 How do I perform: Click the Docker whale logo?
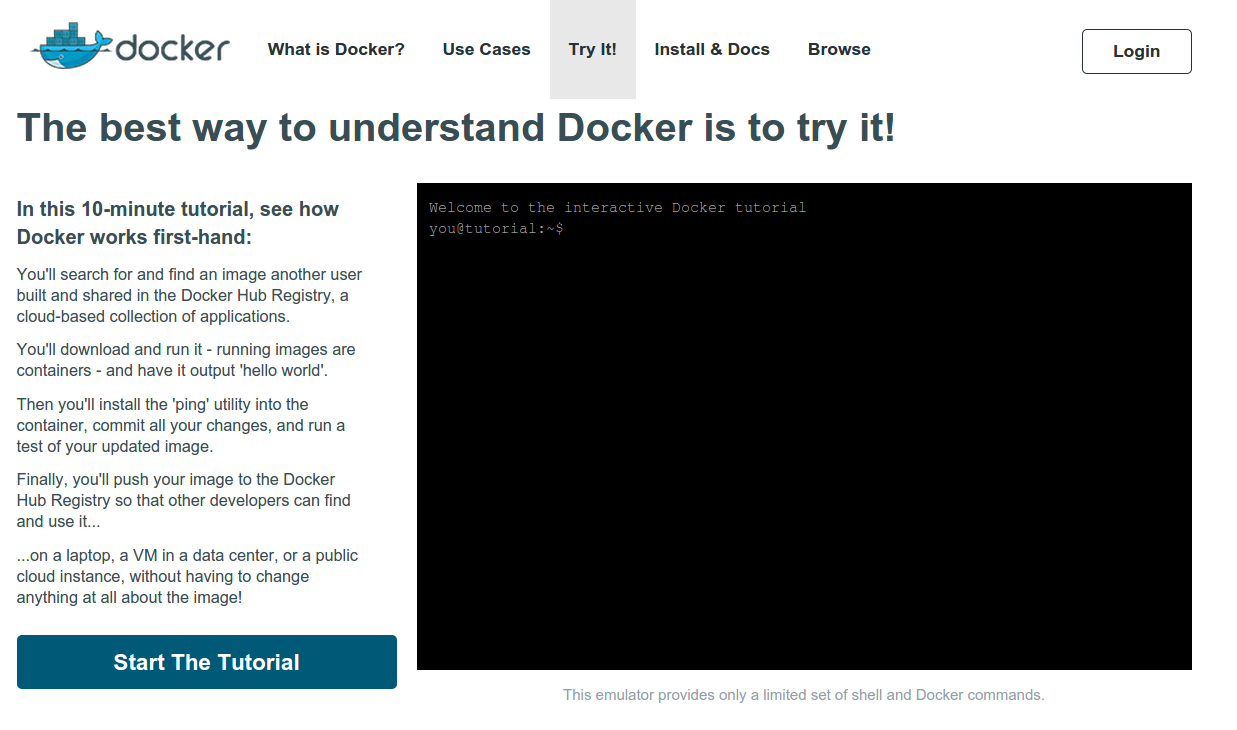click(130, 46)
